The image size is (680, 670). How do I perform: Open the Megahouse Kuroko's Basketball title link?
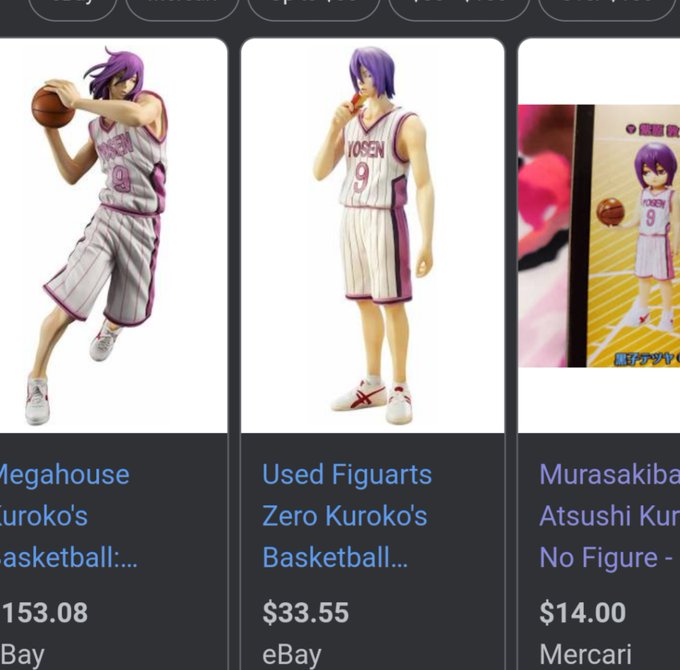pyautogui.click(x=65, y=516)
